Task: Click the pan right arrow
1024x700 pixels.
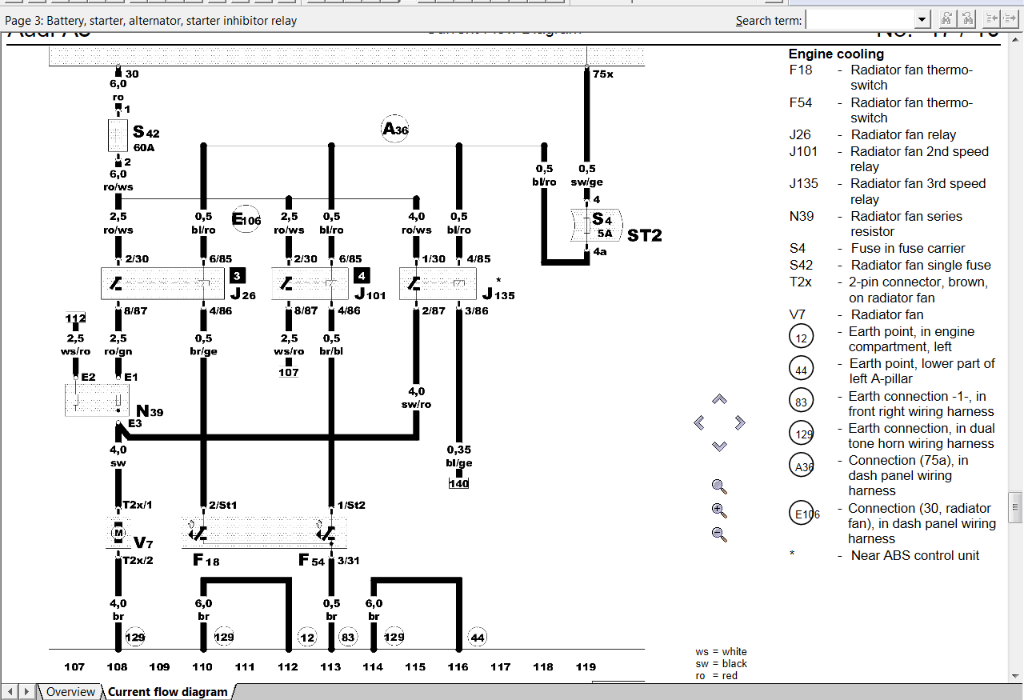Action: point(740,423)
